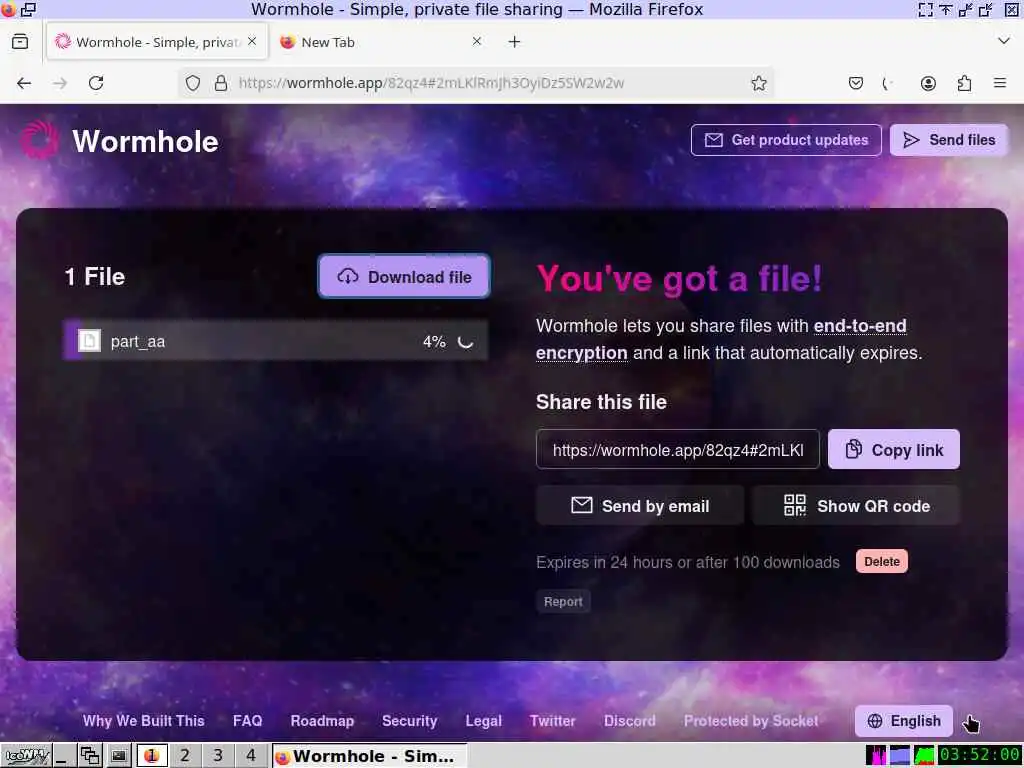
Task: Click the part_aa file name
Action: (x=138, y=342)
